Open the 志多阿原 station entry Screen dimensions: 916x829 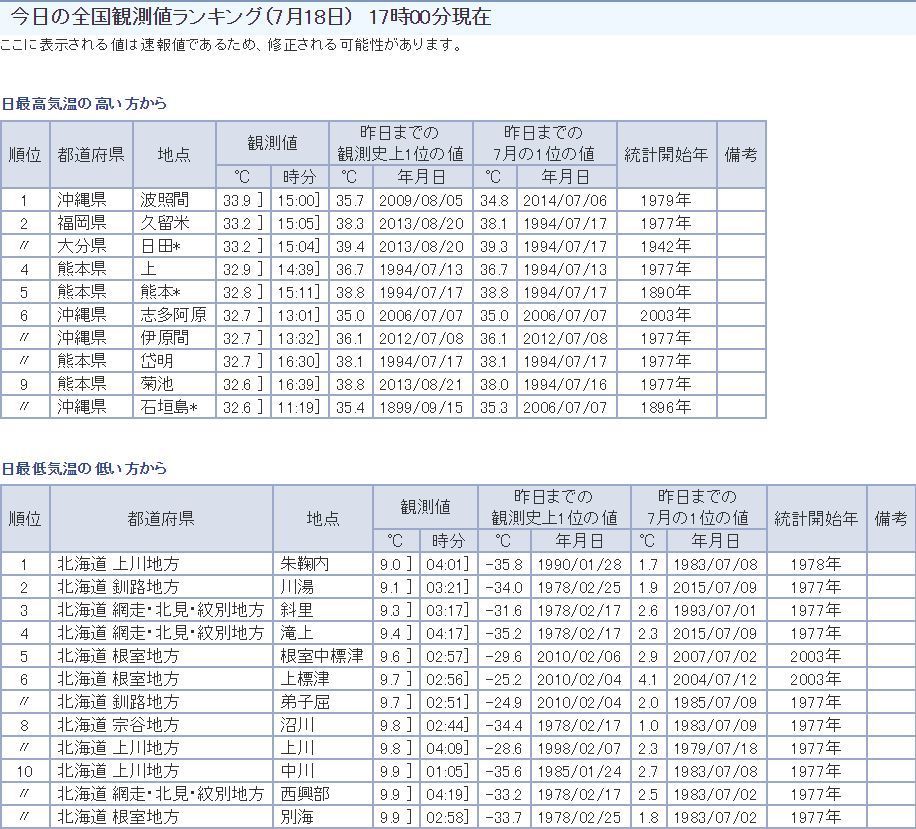[x=173, y=315]
